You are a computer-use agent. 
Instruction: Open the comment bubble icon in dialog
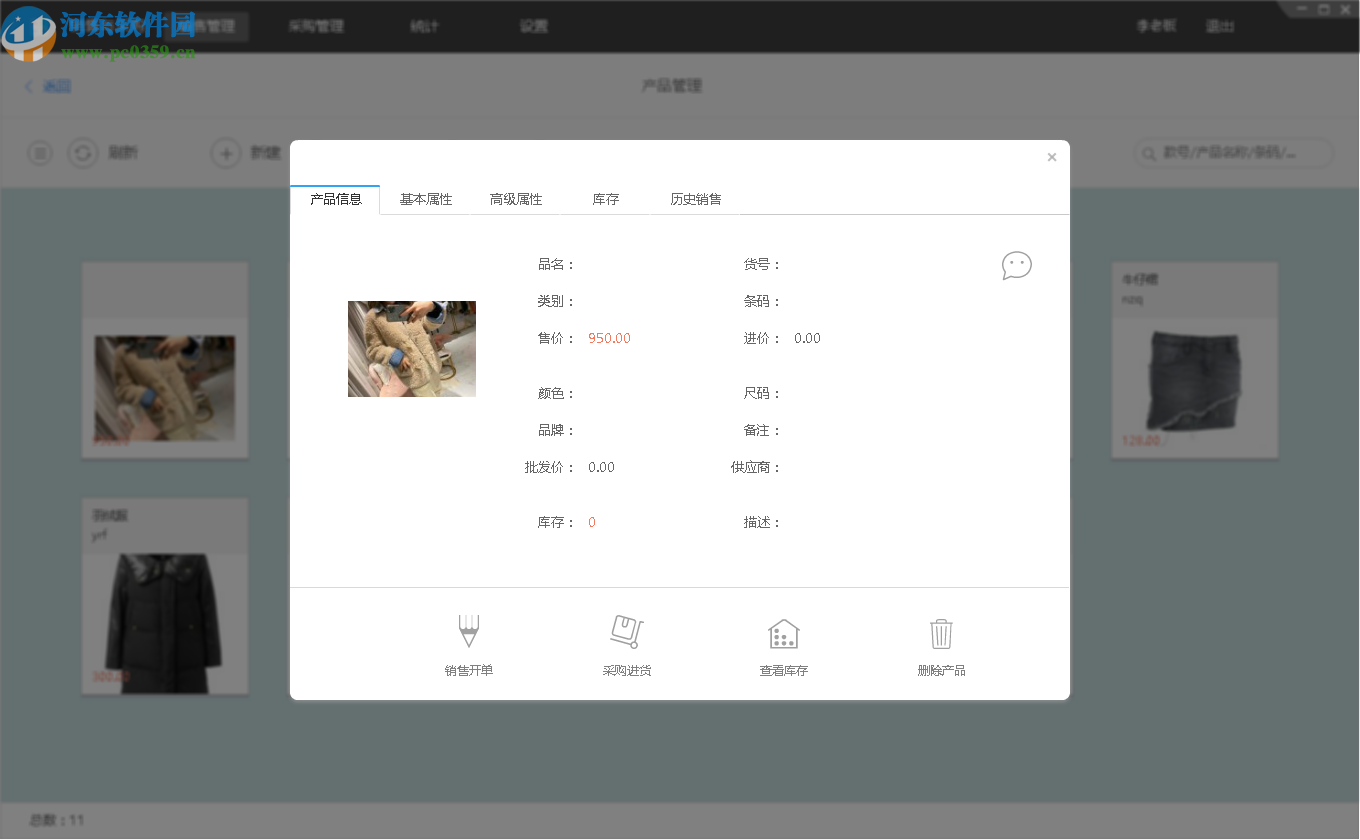[x=1016, y=264]
